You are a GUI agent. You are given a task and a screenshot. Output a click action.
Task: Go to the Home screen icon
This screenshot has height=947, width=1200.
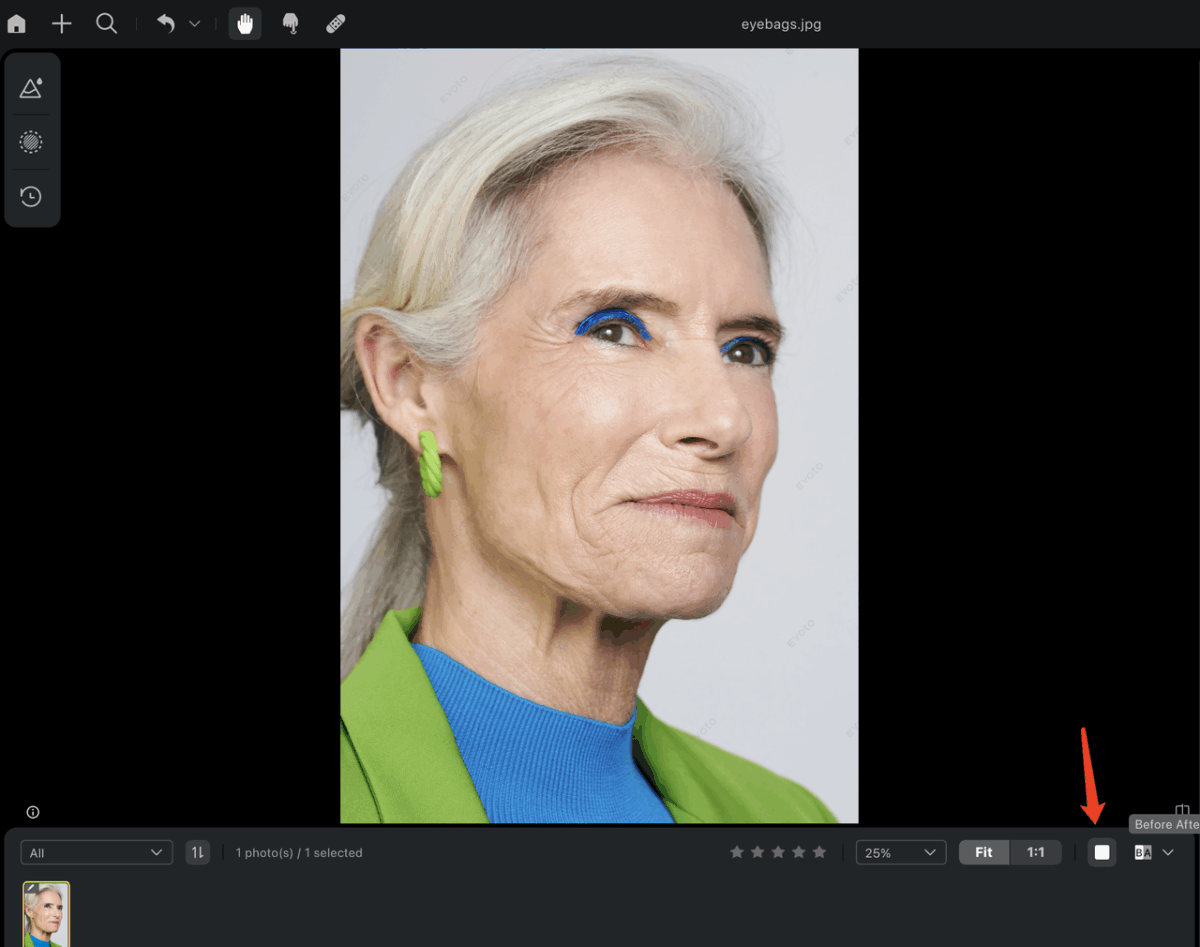point(16,24)
